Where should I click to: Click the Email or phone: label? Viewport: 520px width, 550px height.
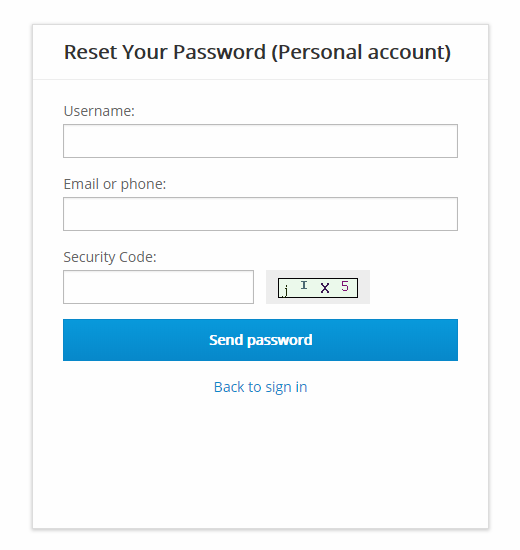(115, 184)
